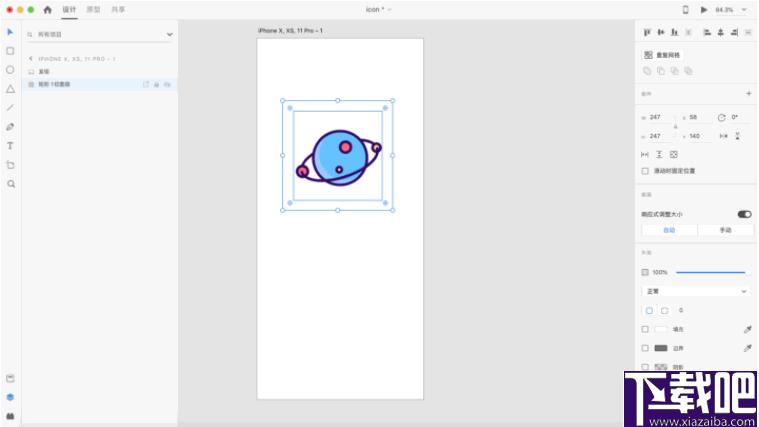Click the planet icon on the artboard
Viewport: 759px width, 427px height.
339,158
